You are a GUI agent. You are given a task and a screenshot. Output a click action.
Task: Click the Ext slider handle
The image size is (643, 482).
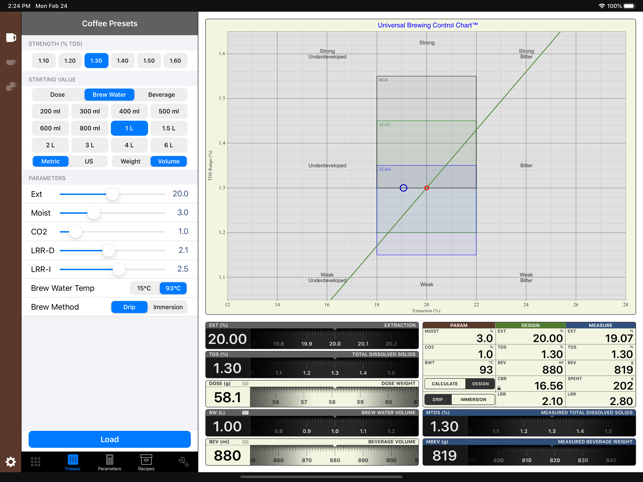tap(113, 195)
